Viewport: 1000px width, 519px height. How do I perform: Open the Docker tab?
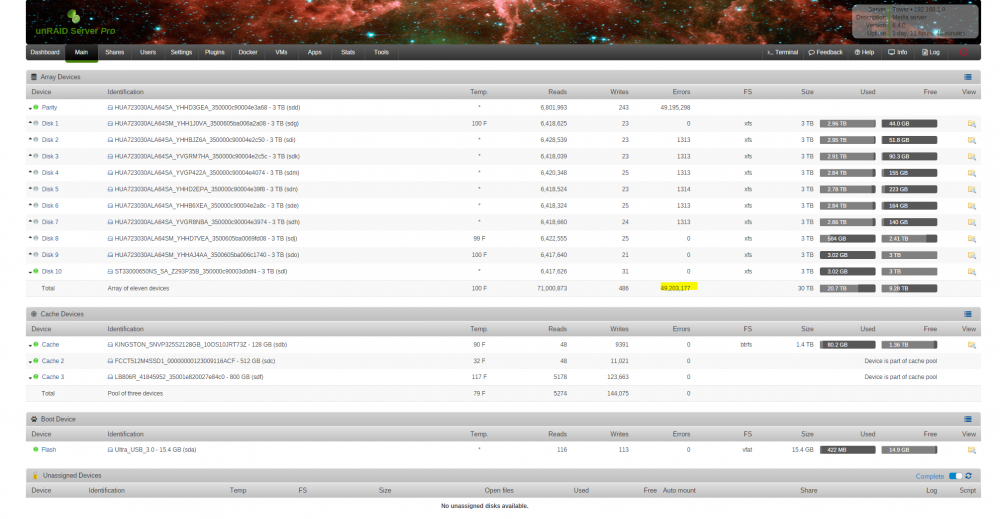tap(248, 52)
